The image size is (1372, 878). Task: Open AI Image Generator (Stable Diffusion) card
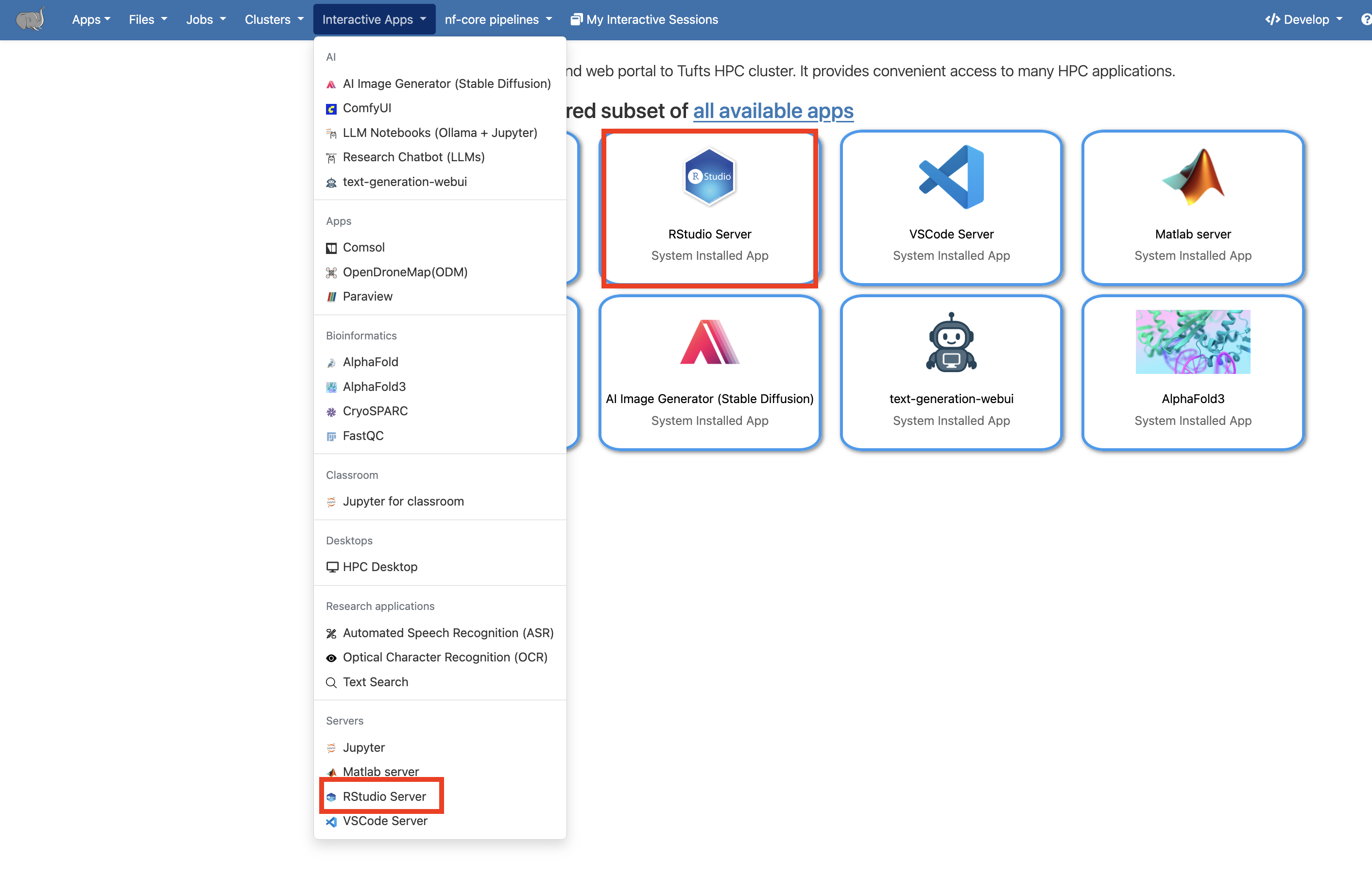tap(709, 373)
